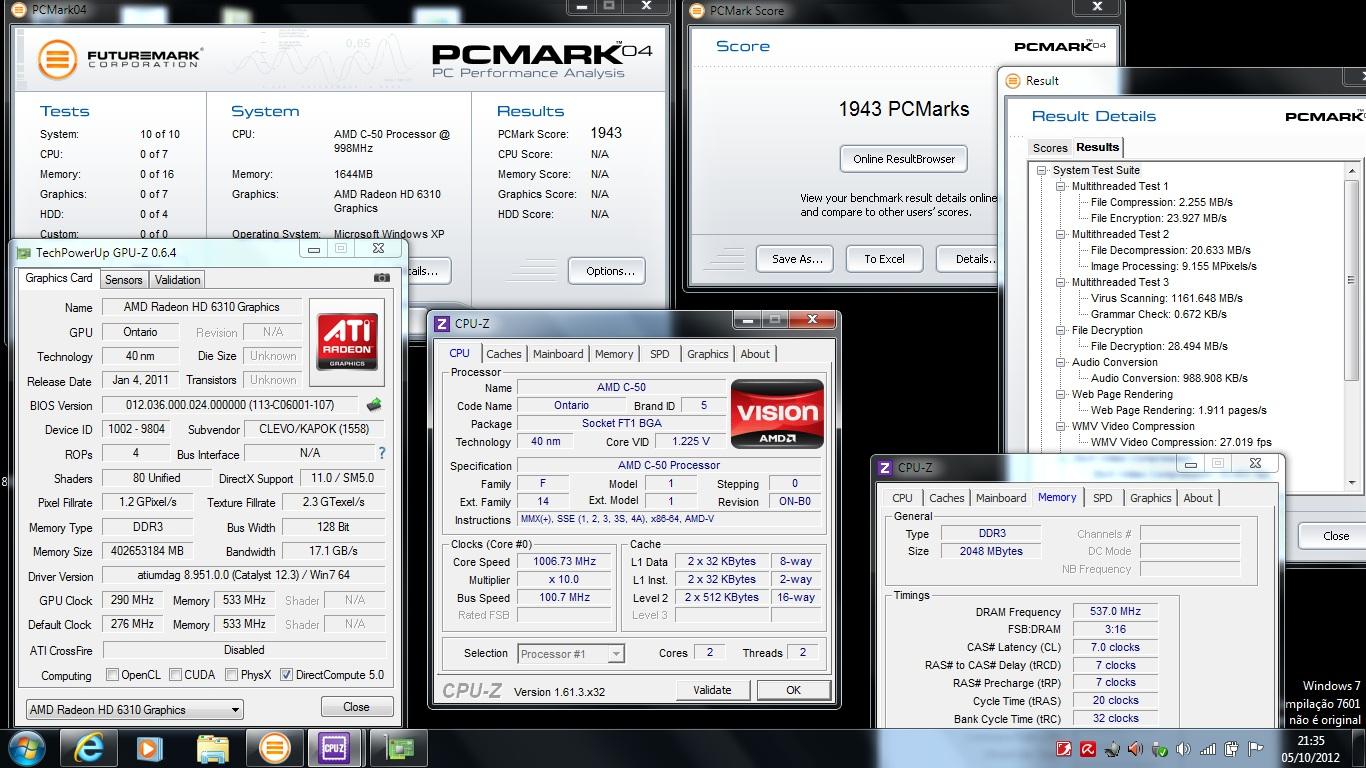Switch to the GPU-Z taskbar icon

398,748
